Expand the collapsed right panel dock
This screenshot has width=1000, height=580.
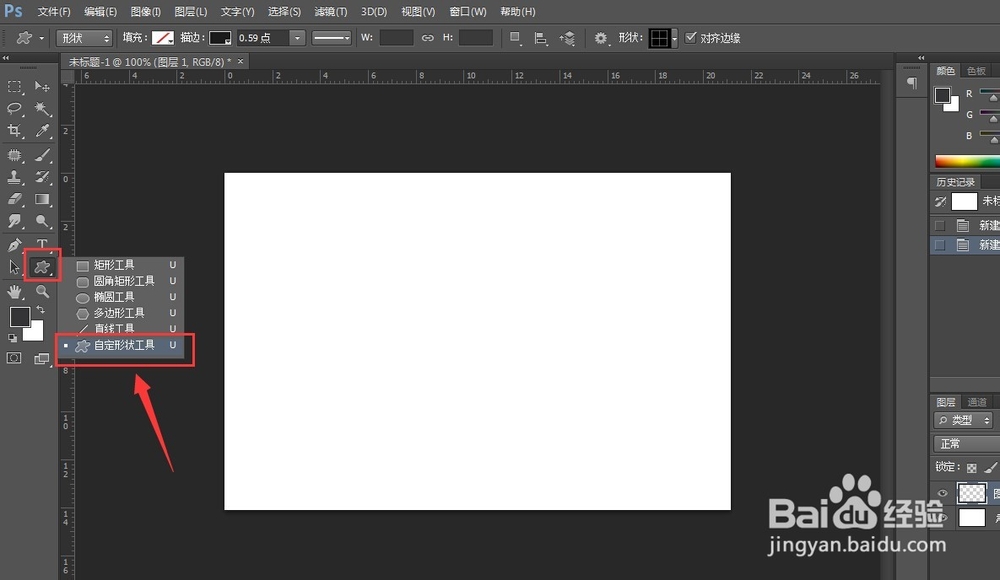click(921, 57)
